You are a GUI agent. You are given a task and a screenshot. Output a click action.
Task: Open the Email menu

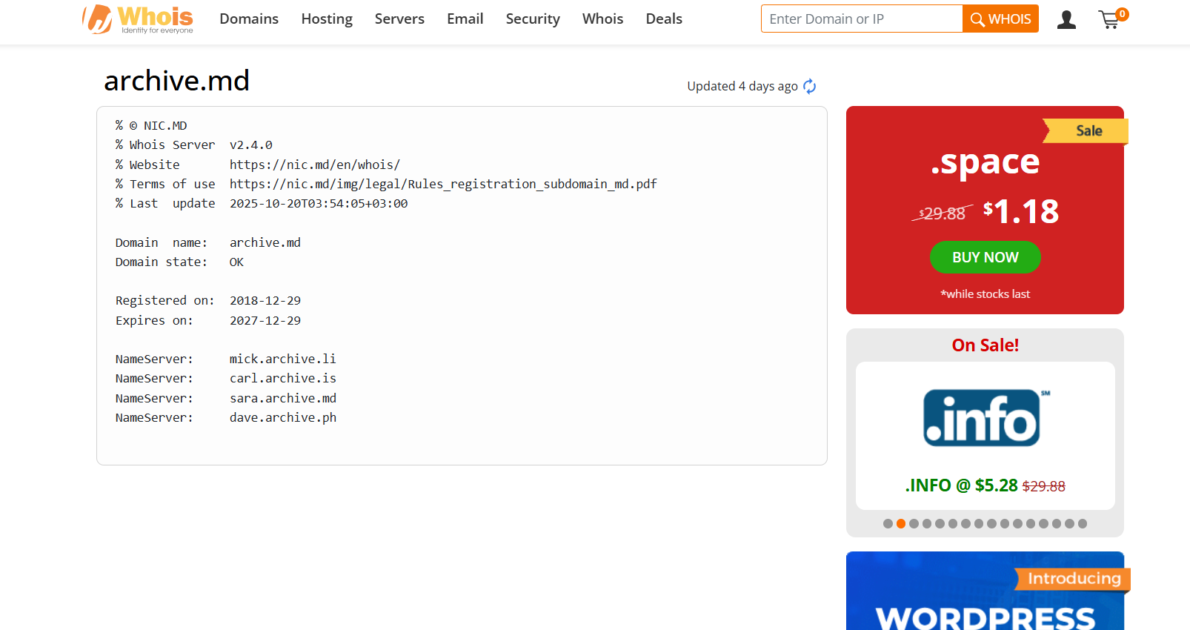[x=465, y=19]
